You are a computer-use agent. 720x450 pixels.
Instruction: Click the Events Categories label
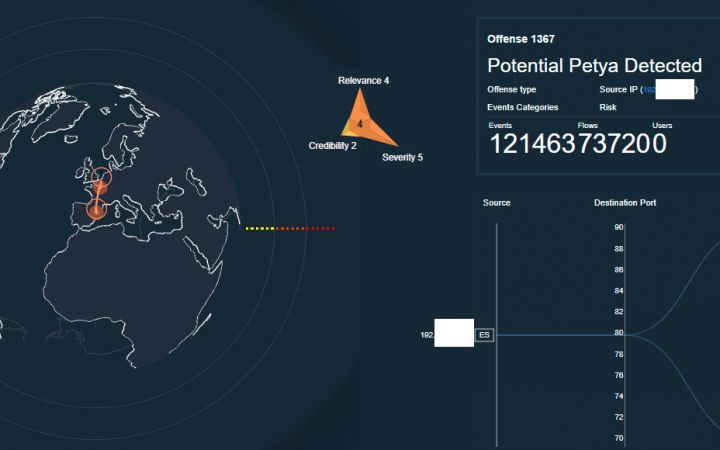(x=523, y=107)
